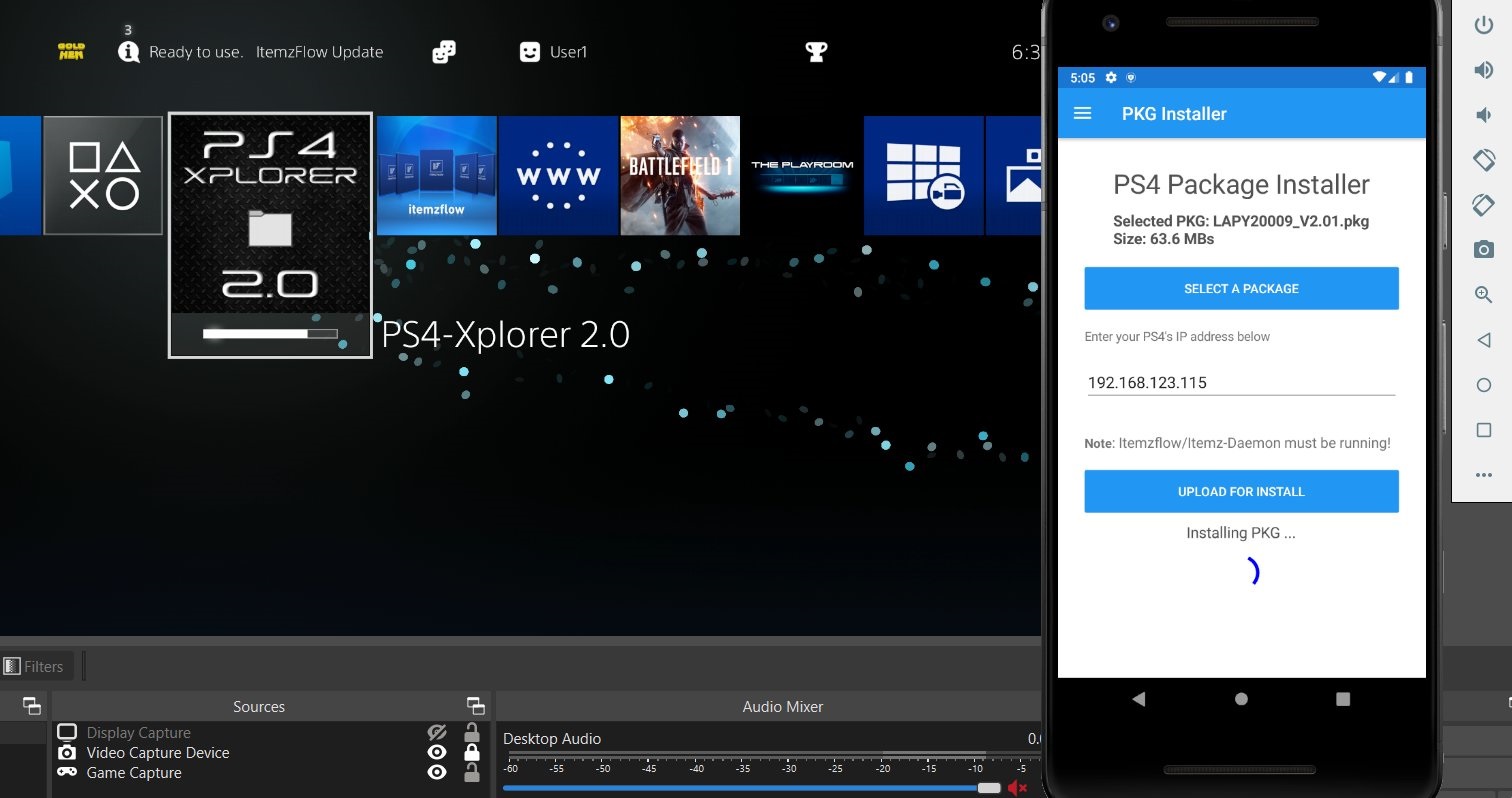
Task: Lock the Game Capture source
Action: (472, 773)
